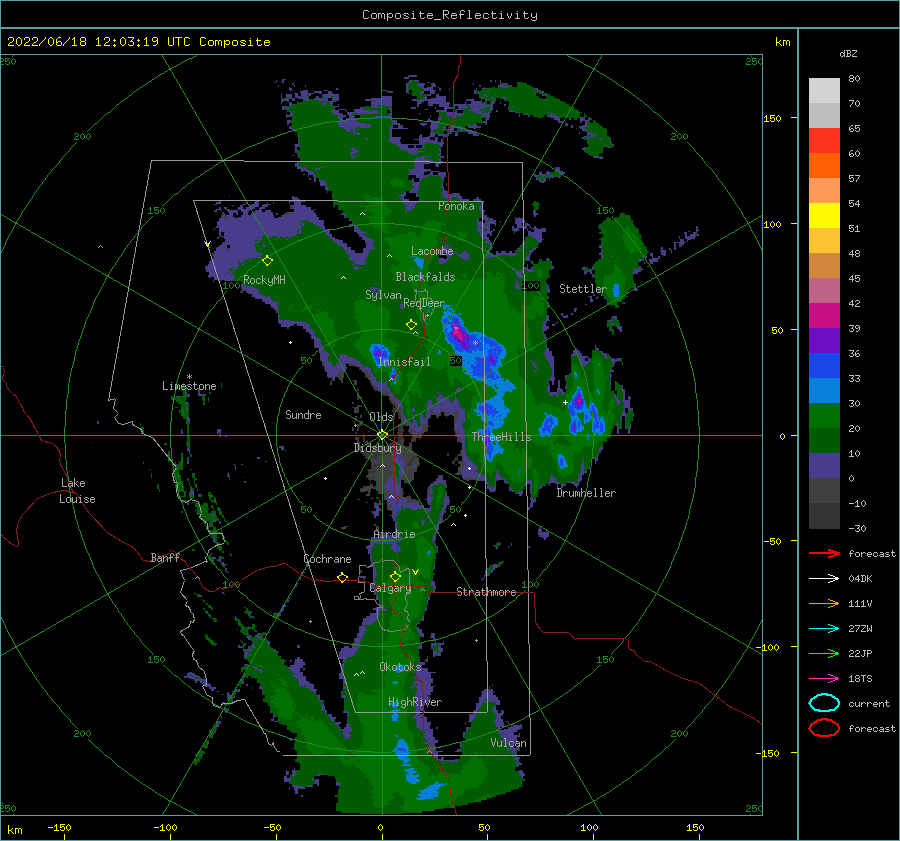Click the Didsbury label
This screenshot has width=900, height=841.
(x=378, y=448)
